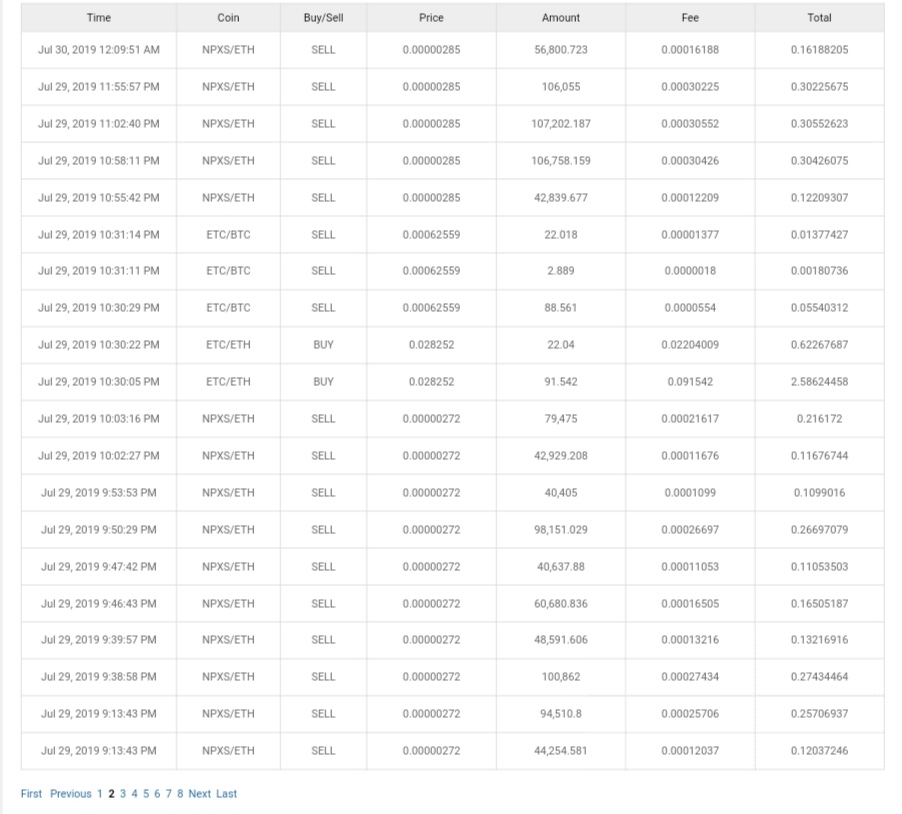Select time Jul 29, 2019 10:03:16 PM

98,419
